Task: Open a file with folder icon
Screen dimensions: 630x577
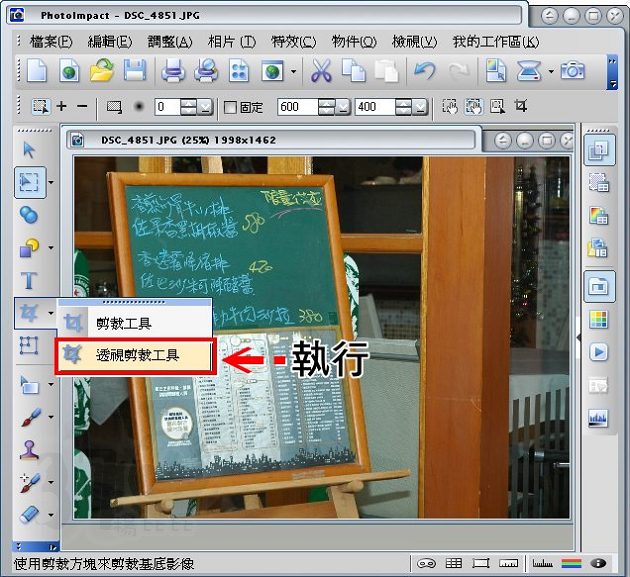Action: point(102,72)
